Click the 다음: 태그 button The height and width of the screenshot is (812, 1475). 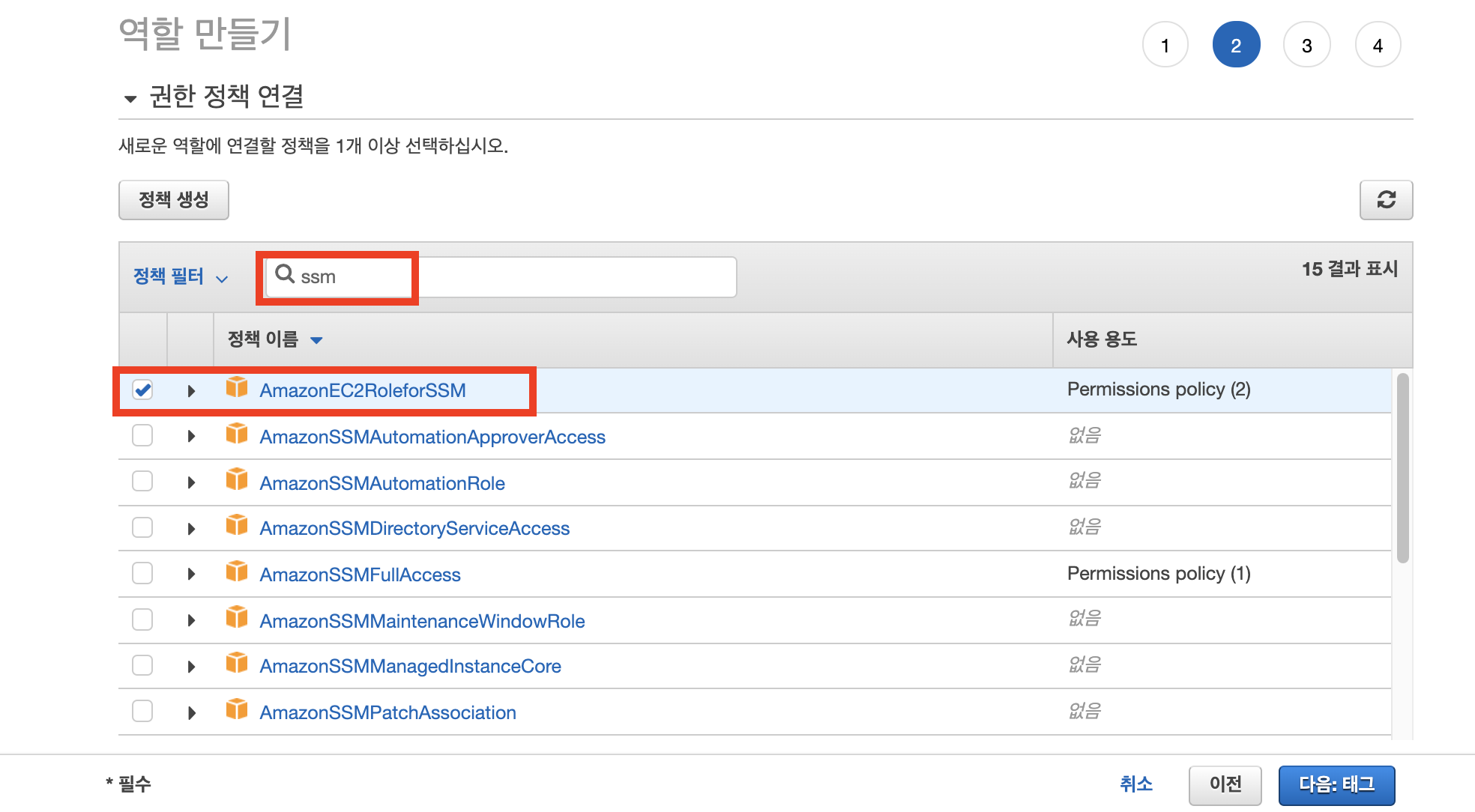1336,784
